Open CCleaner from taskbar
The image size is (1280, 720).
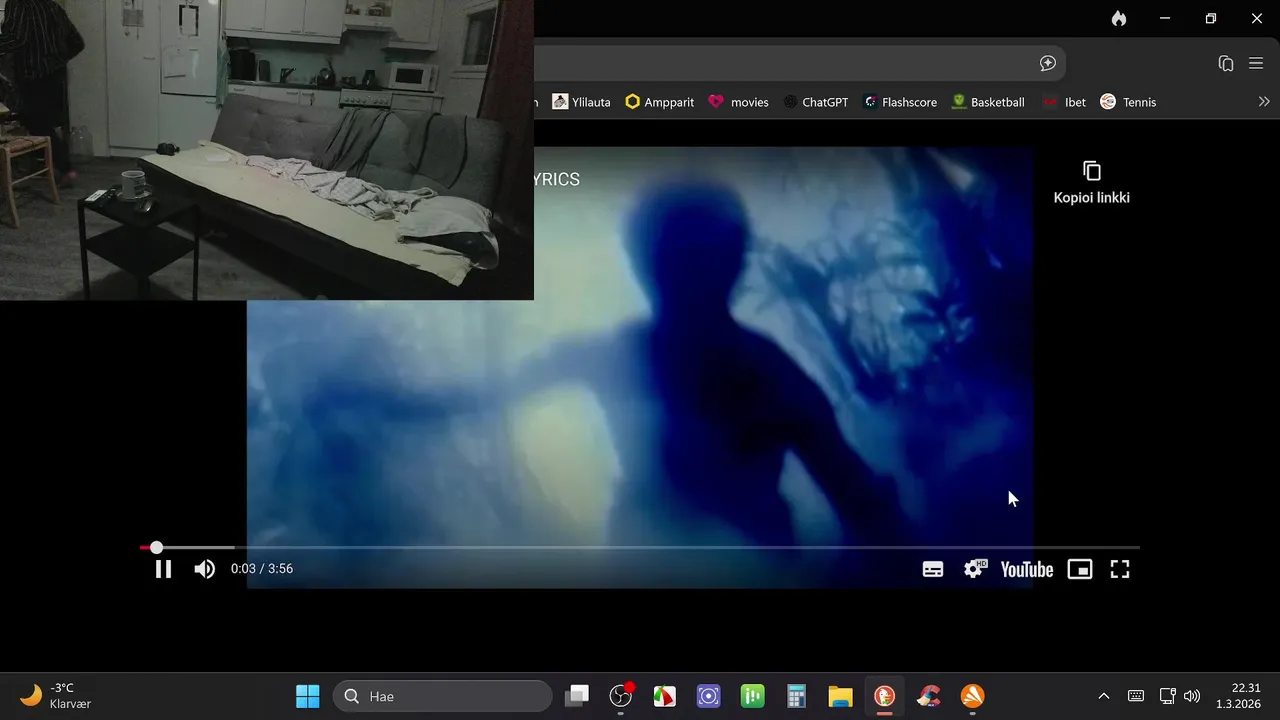click(929, 696)
